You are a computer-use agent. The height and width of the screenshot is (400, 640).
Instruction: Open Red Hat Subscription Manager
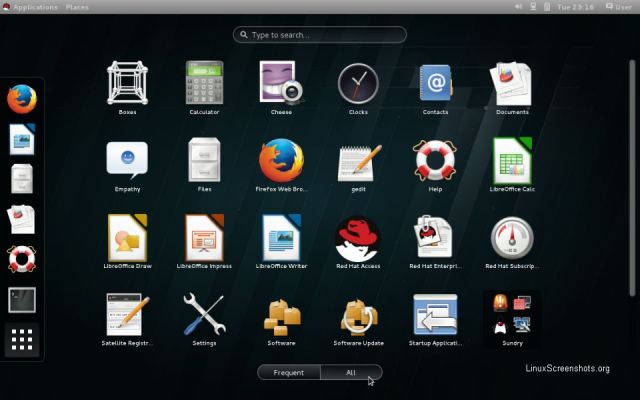pos(512,238)
